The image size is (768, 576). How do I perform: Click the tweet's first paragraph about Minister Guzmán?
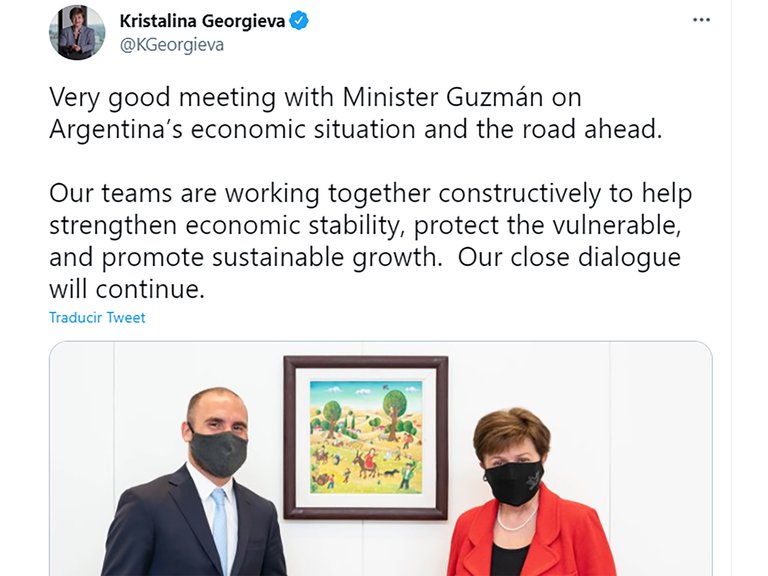pyautogui.click(x=356, y=113)
